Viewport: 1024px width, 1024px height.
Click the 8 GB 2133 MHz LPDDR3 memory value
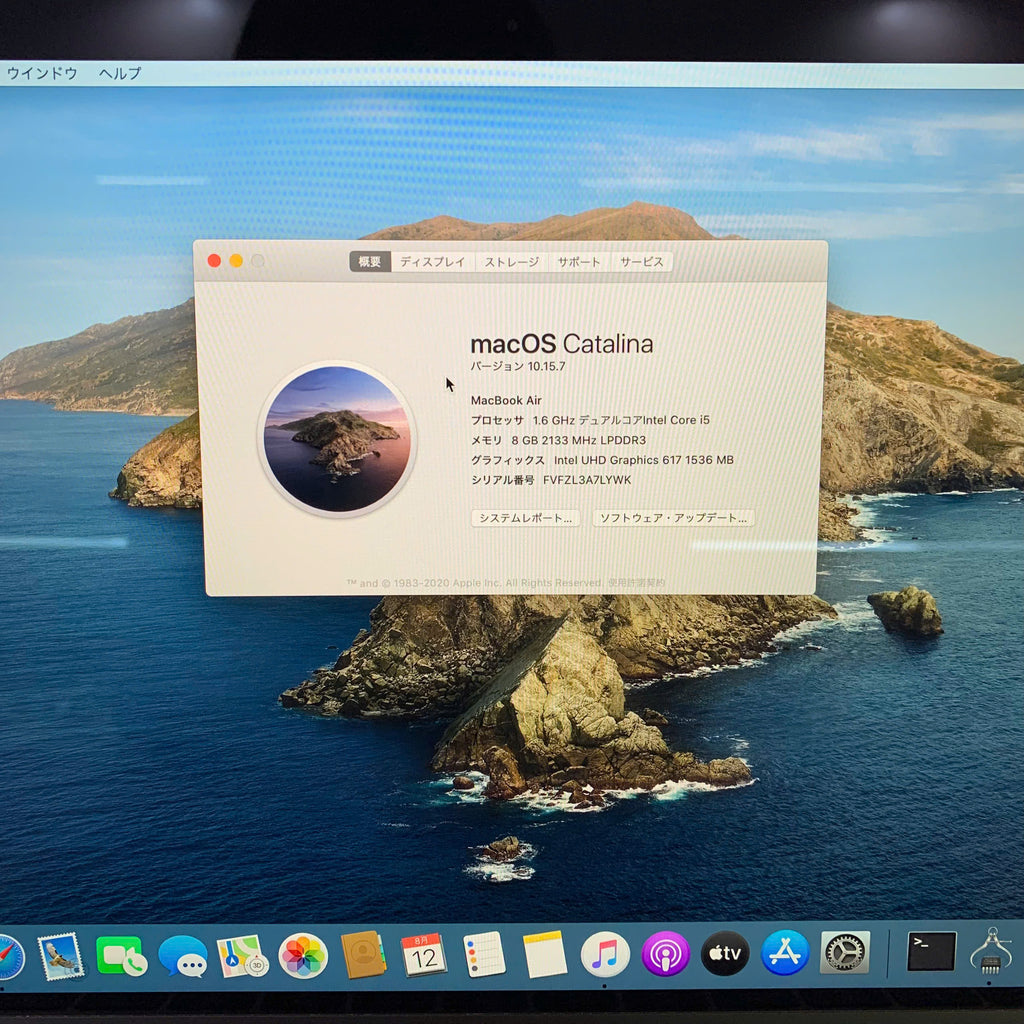[579, 440]
